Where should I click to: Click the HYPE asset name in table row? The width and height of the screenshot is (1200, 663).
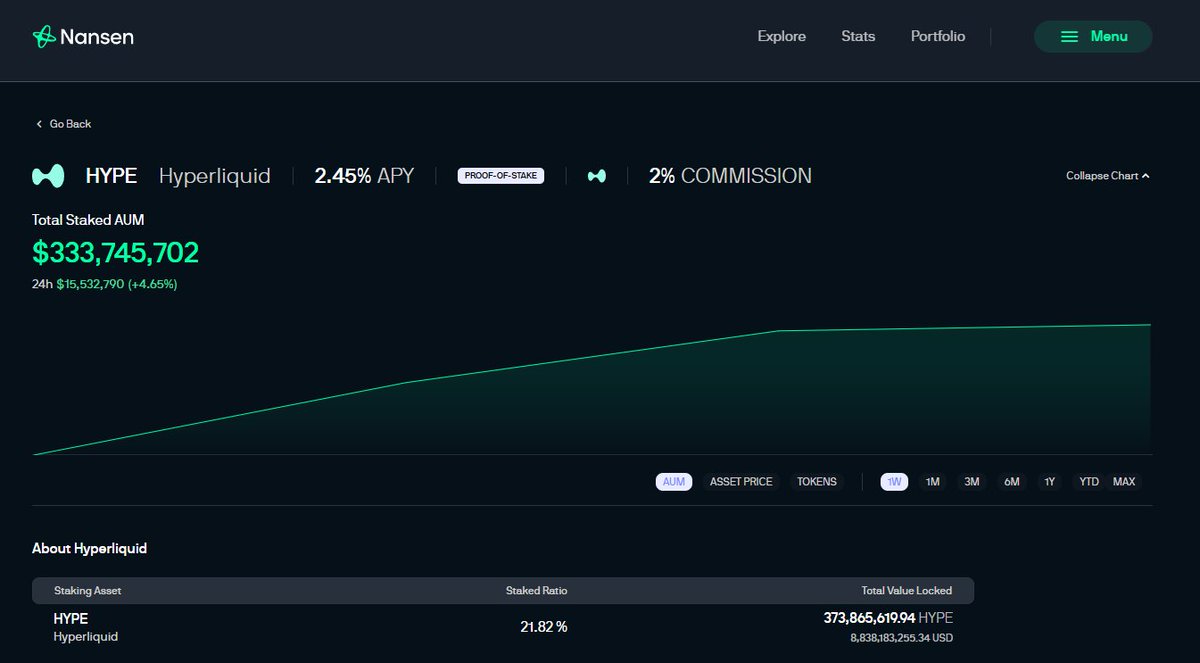[x=71, y=619]
